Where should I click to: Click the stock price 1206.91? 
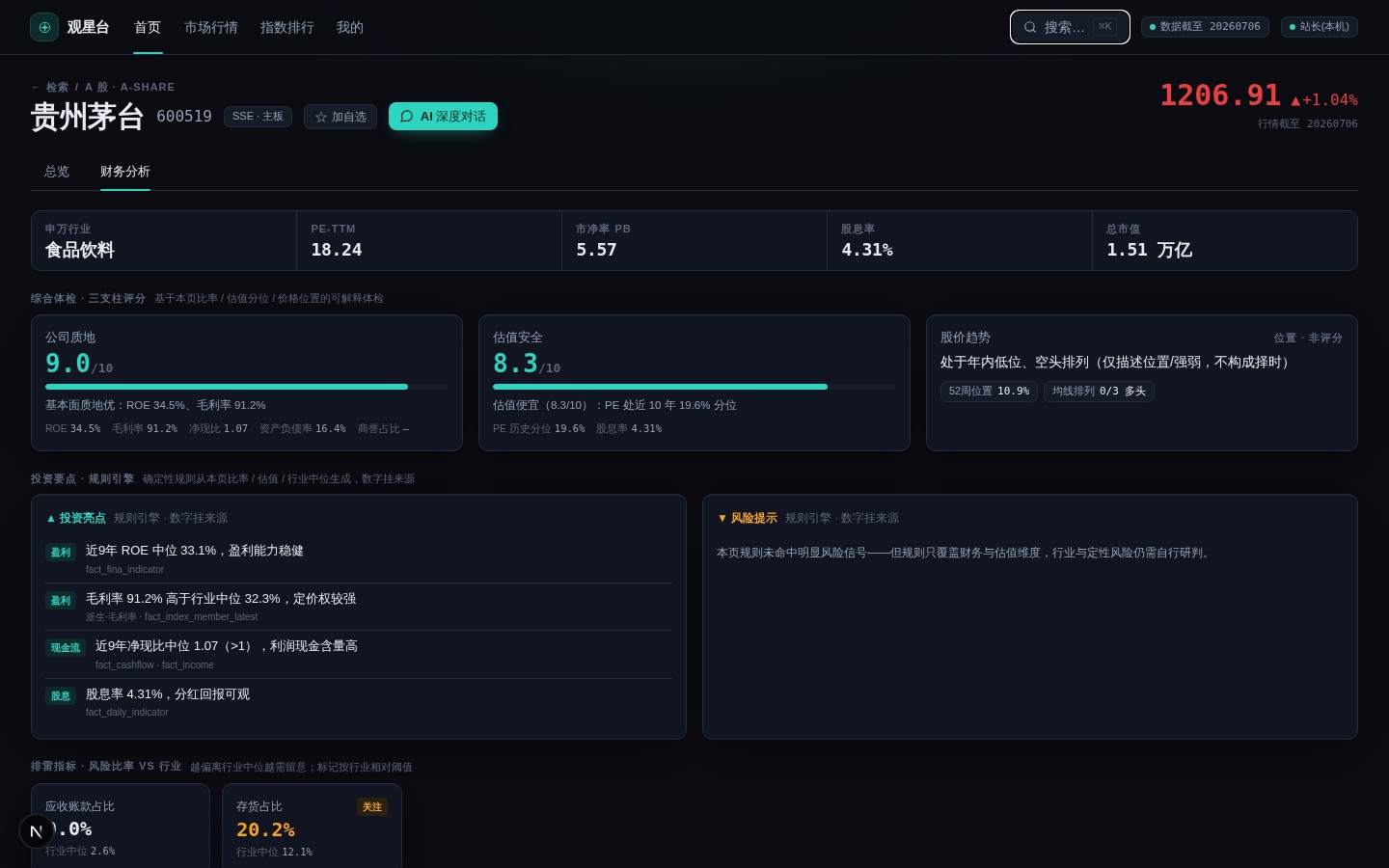point(1220,95)
